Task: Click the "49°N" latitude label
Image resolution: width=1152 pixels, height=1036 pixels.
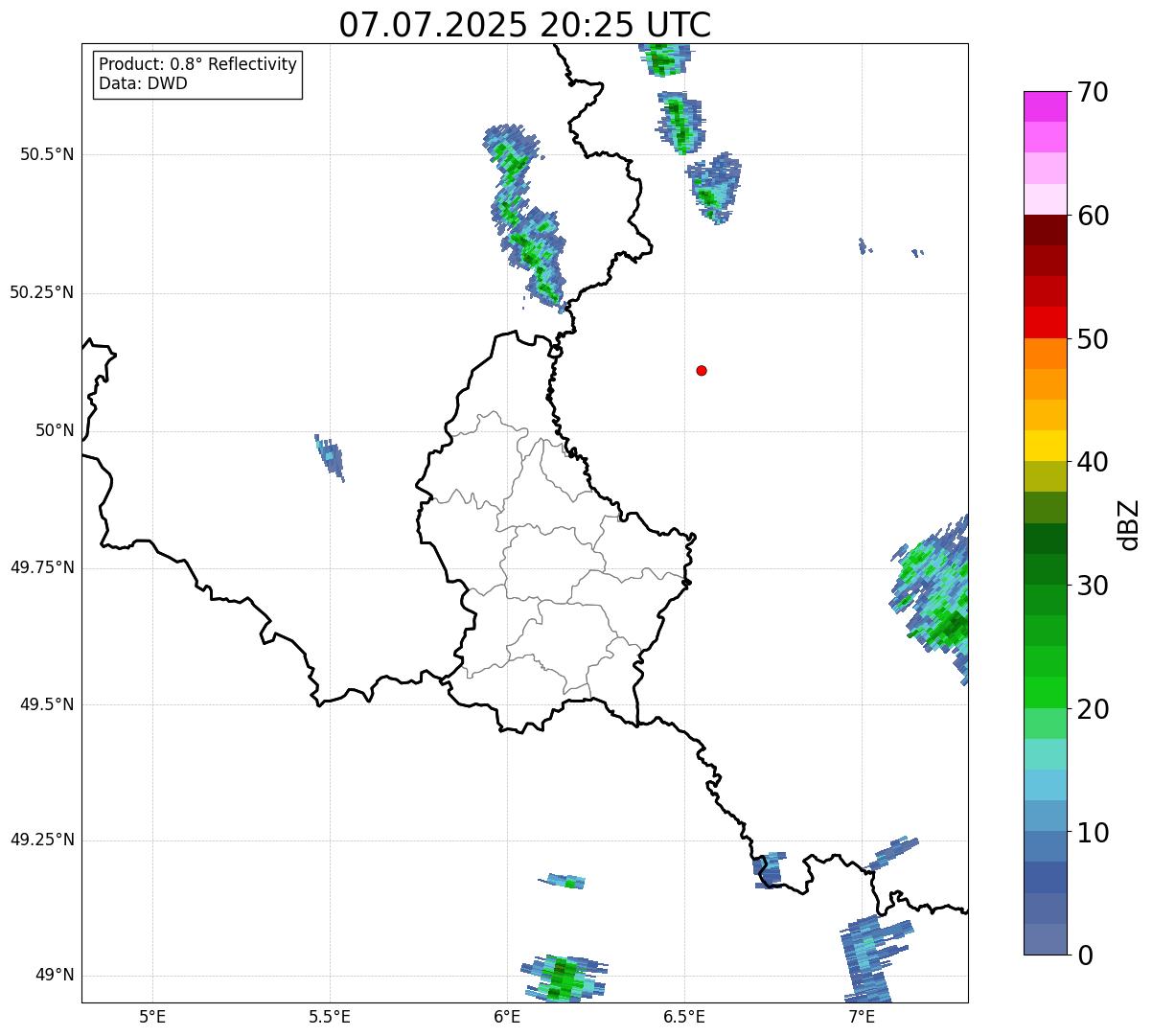Action: click(55, 976)
